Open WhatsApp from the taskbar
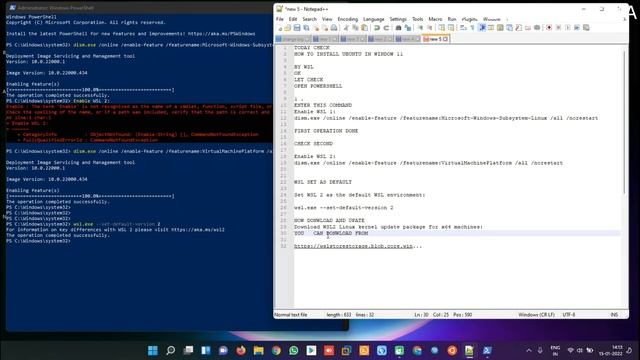 (293, 351)
